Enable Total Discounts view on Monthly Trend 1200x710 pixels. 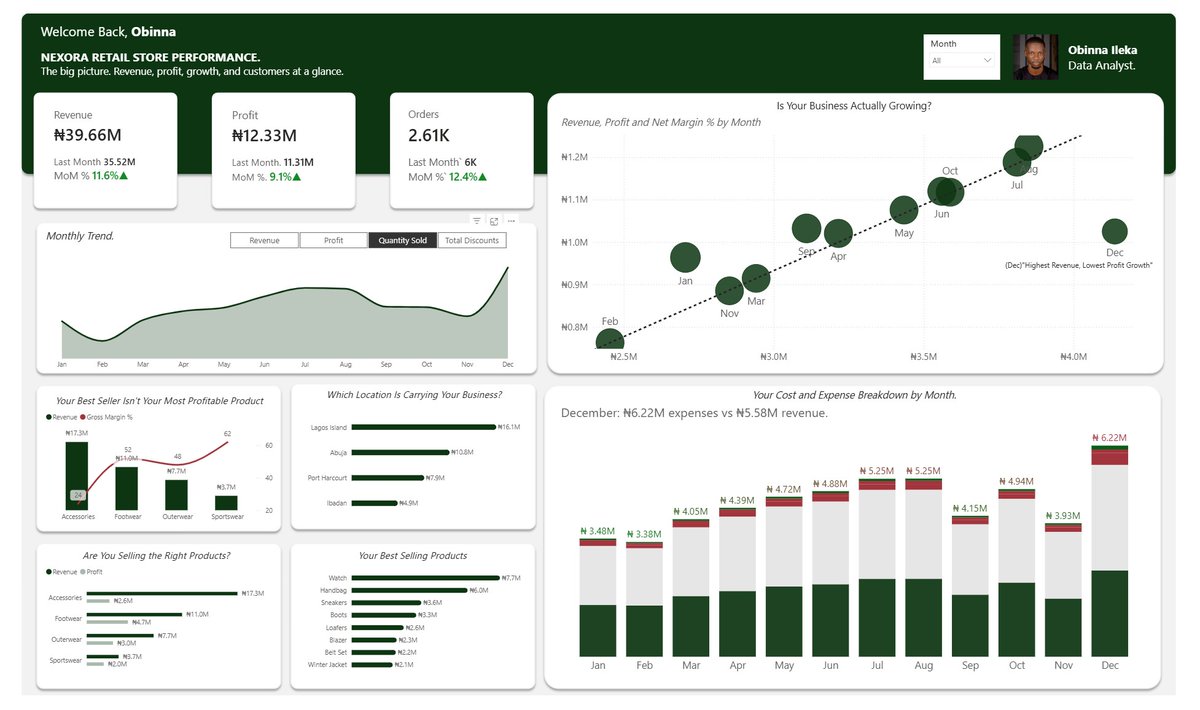click(x=473, y=240)
